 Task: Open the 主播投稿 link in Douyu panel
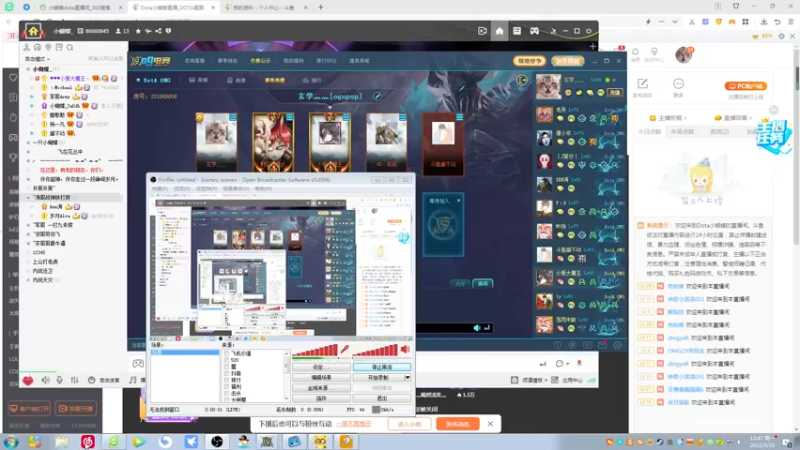tap(667, 118)
